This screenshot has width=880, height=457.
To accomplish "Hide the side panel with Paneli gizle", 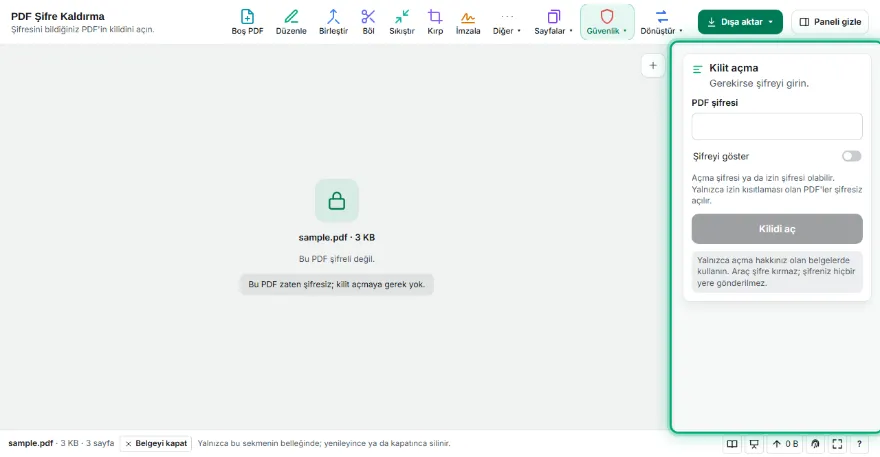I will 830,22.
